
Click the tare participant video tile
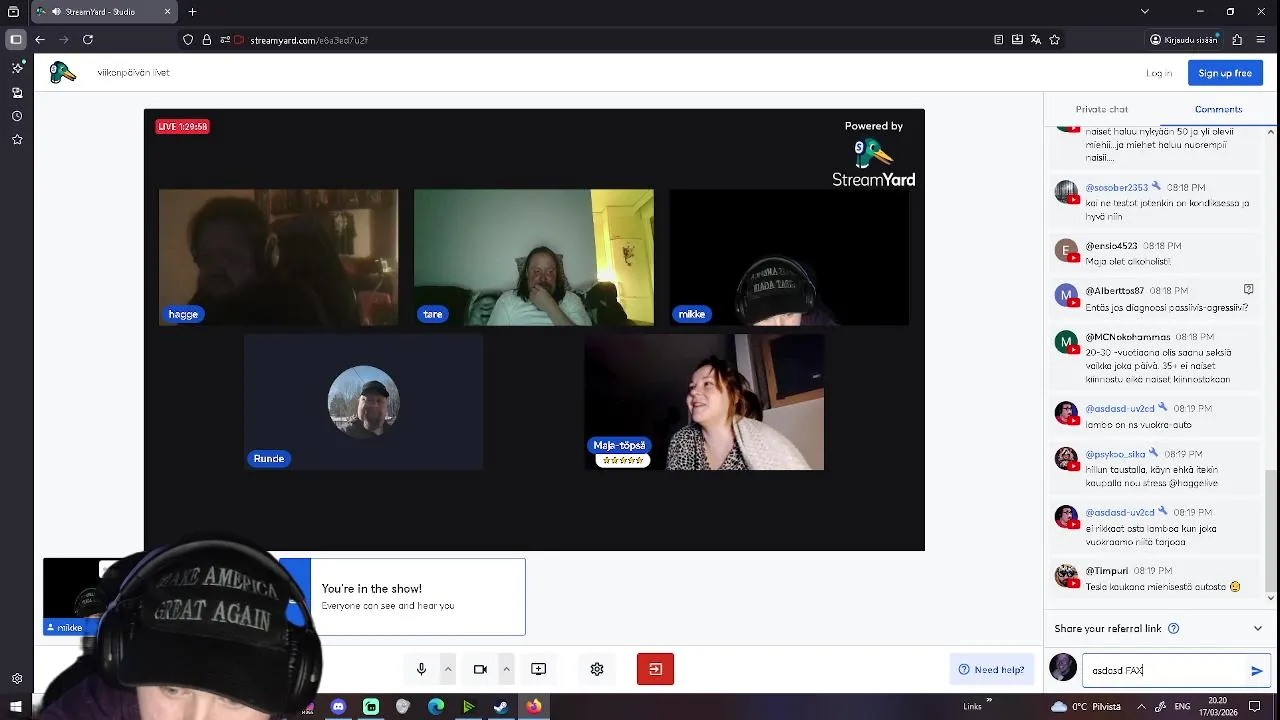pyautogui.click(x=534, y=257)
